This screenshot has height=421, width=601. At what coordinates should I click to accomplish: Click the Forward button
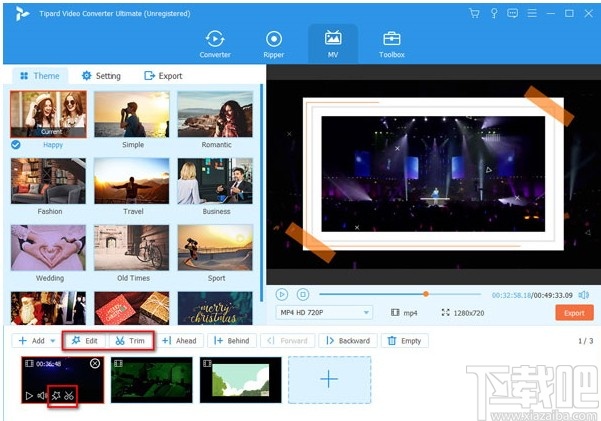(x=287, y=340)
